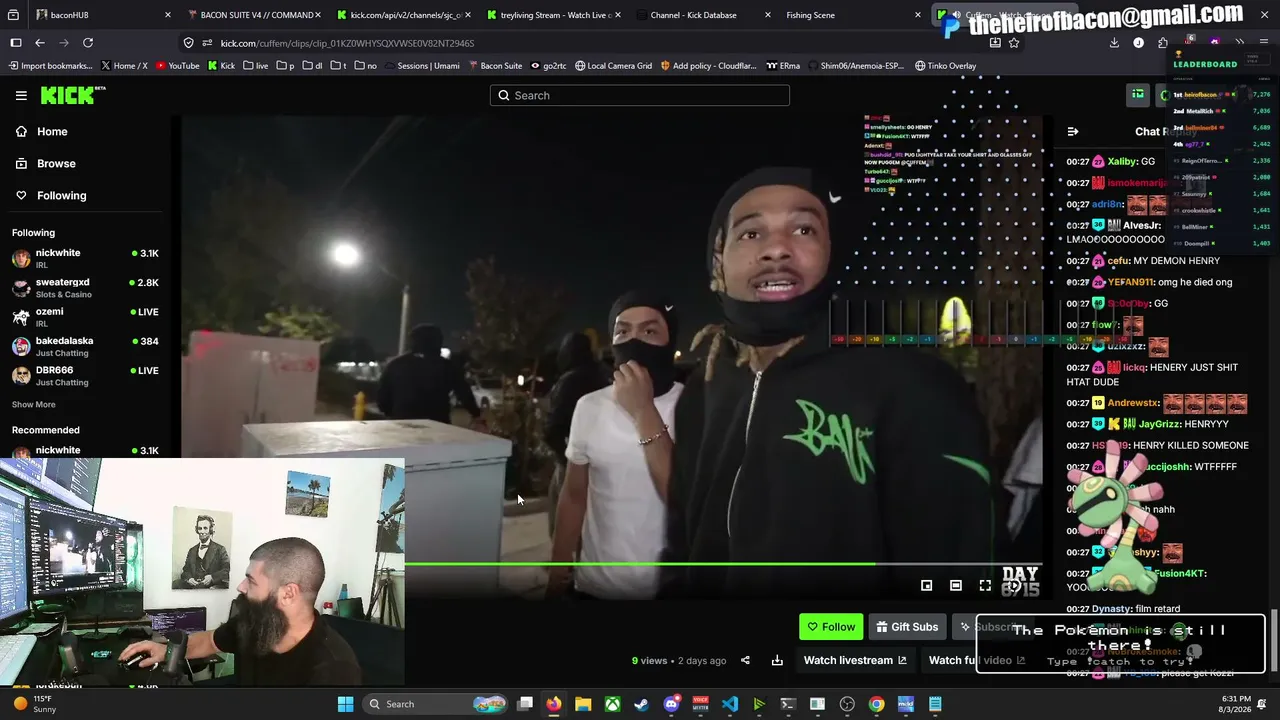The width and height of the screenshot is (1280, 720).
Task: Open OBS Studio from the taskbar
Action: (x=847, y=704)
